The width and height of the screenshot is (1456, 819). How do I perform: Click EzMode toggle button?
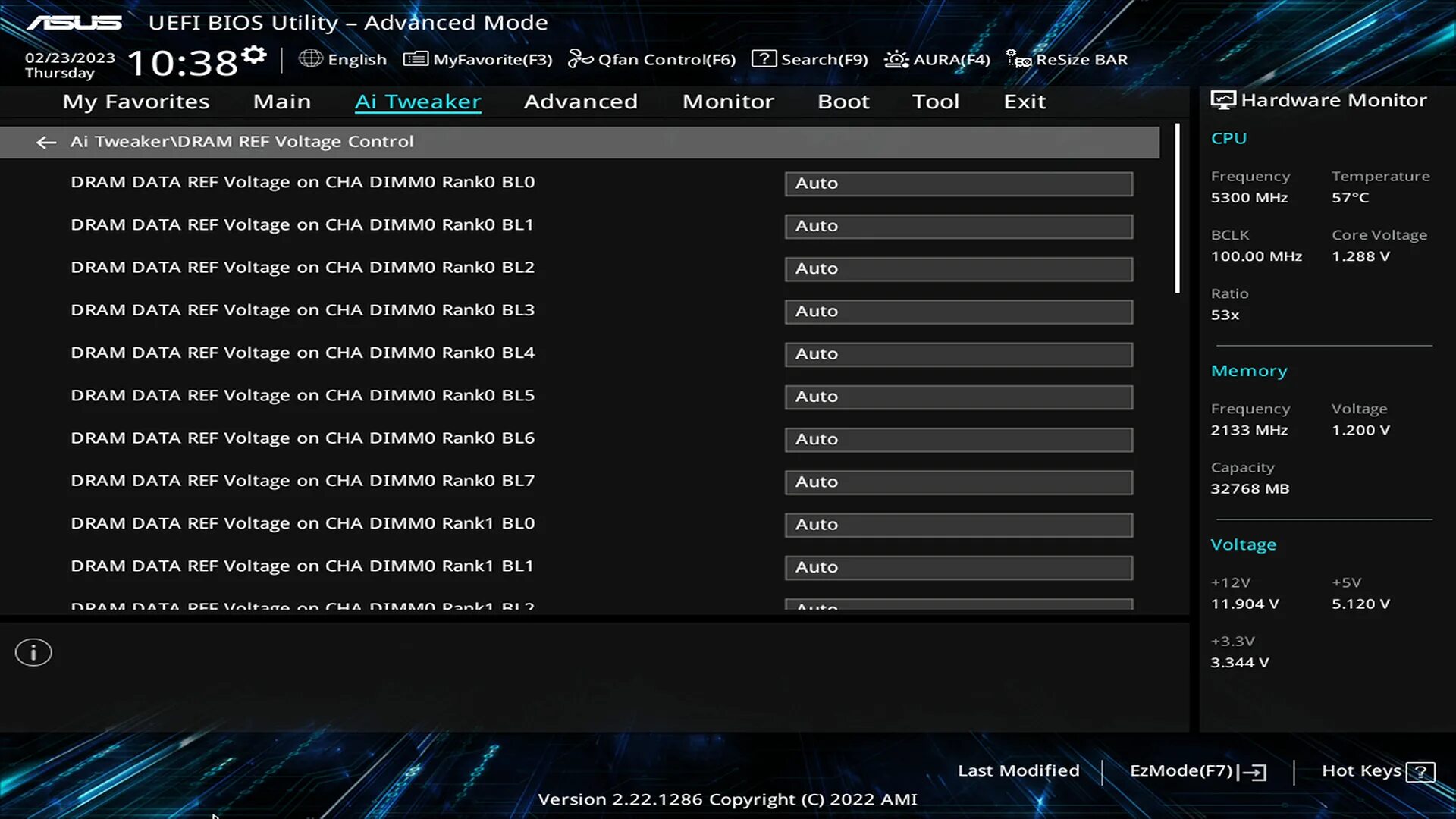pyautogui.click(x=1199, y=770)
